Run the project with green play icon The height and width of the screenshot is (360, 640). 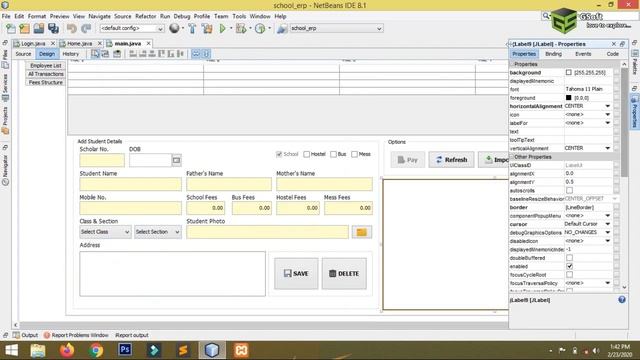click(222, 28)
